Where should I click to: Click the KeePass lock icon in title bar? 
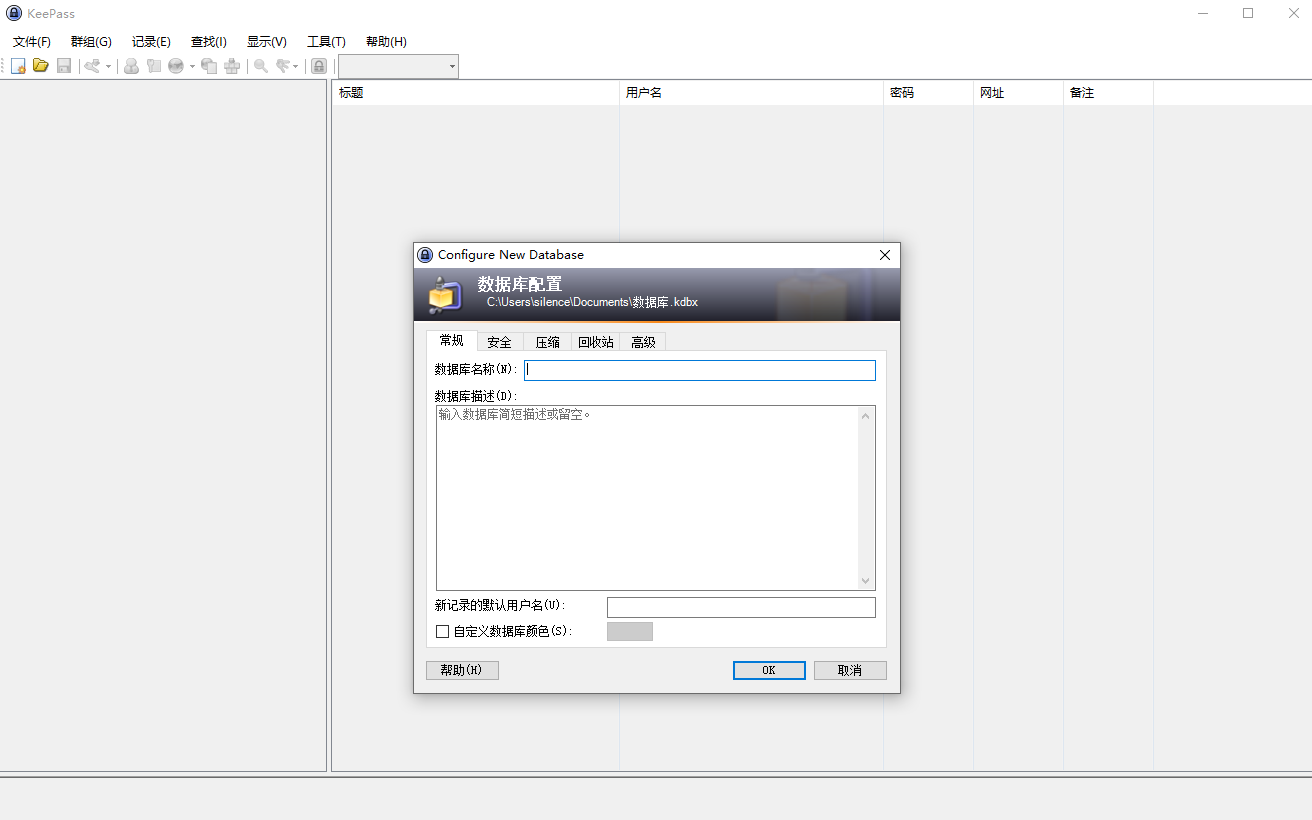pyautogui.click(x=14, y=13)
